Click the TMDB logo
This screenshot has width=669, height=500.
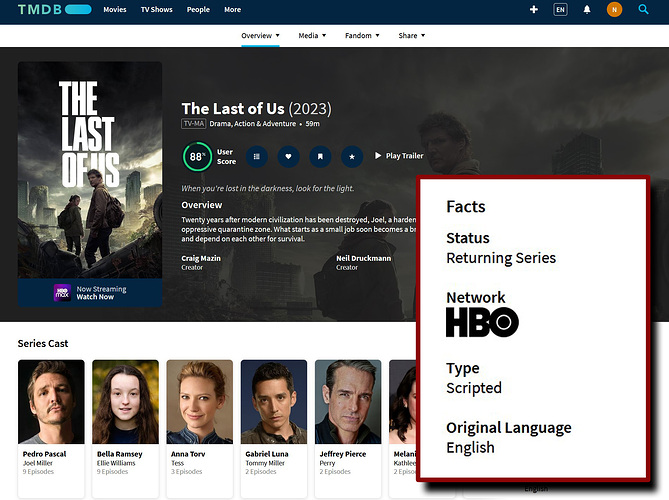(55, 9)
